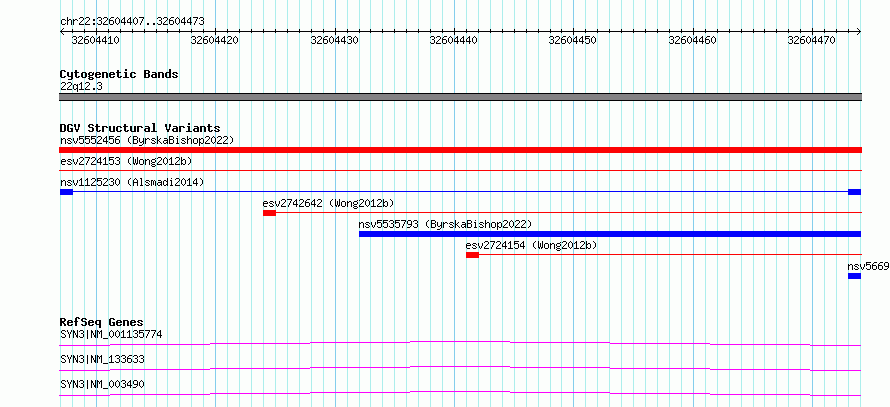890x407 pixels.
Task: Click the left arrowhead of the ruler
Action: coord(62,32)
